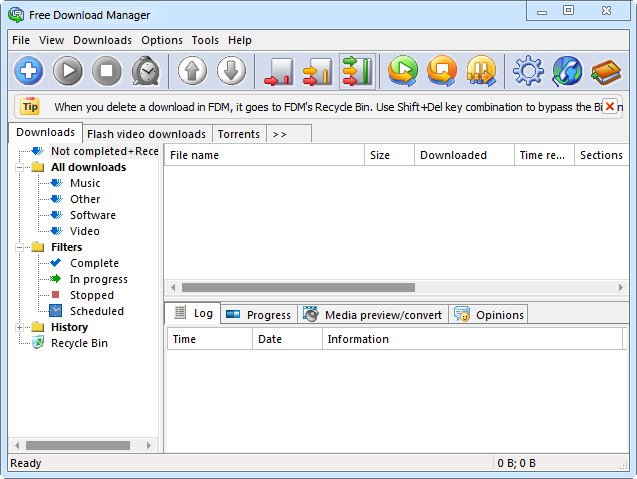Sort by Size column header
This screenshot has height=479, width=637.
point(389,155)
